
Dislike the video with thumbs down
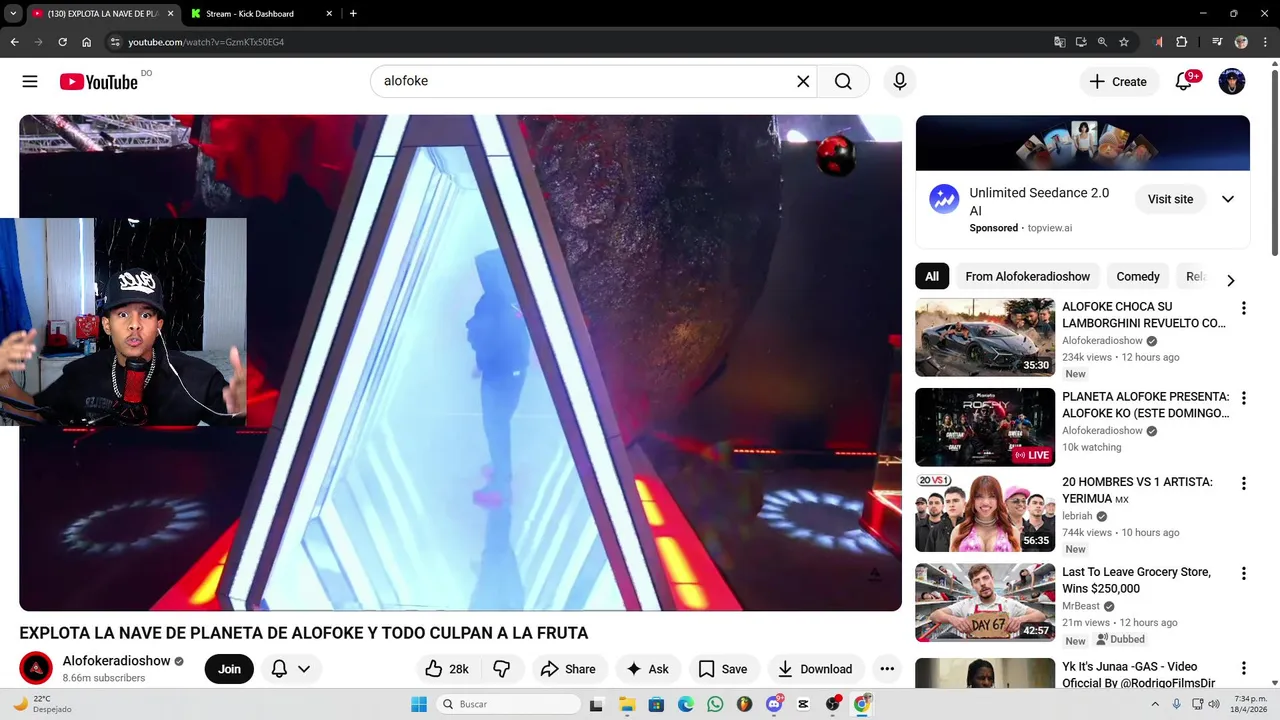coord(502,669)
